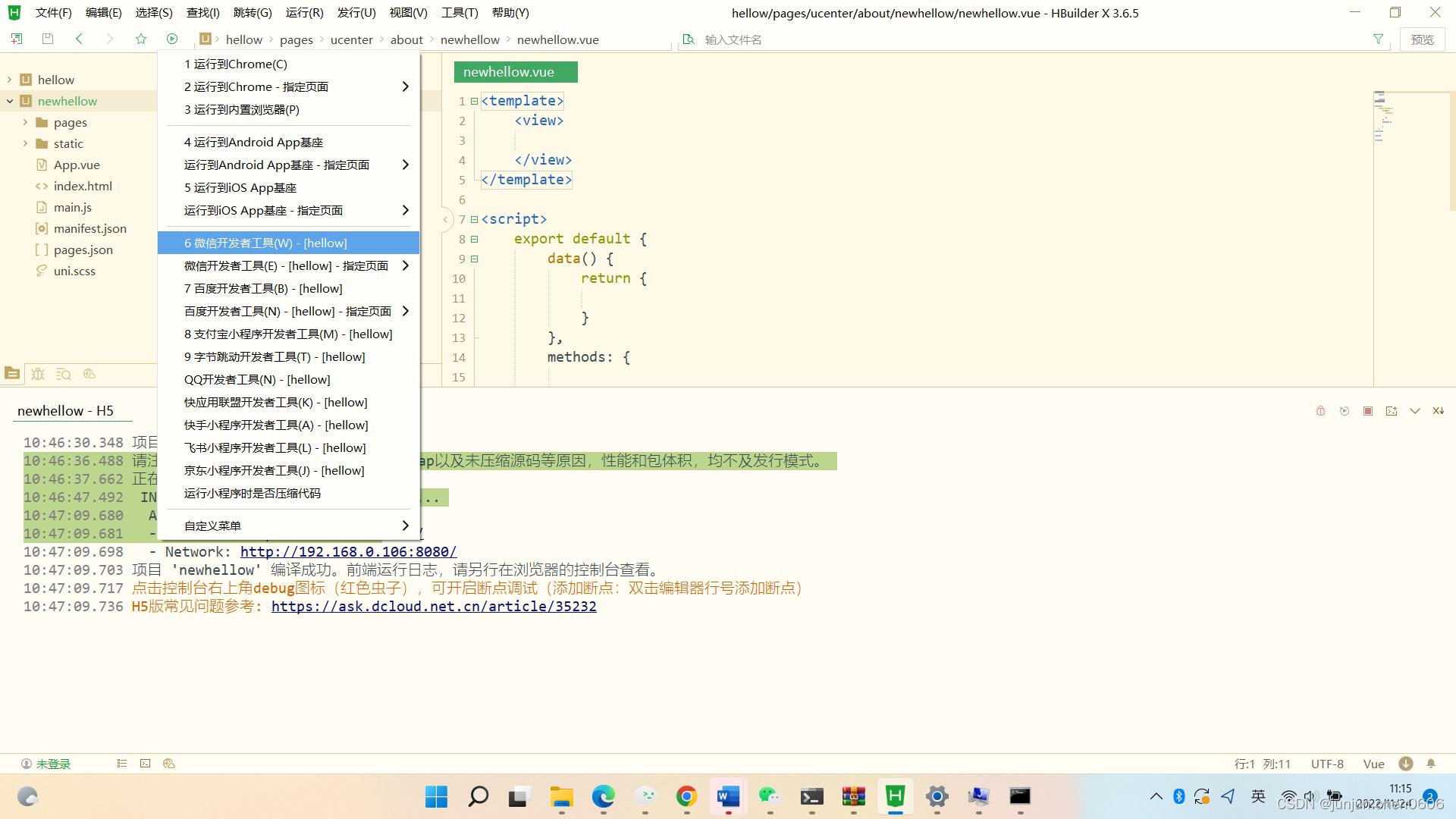The width and height of the screenshot is (1456, 819).
Task: Expand the hellow project tree
Action: click(9, 80)
